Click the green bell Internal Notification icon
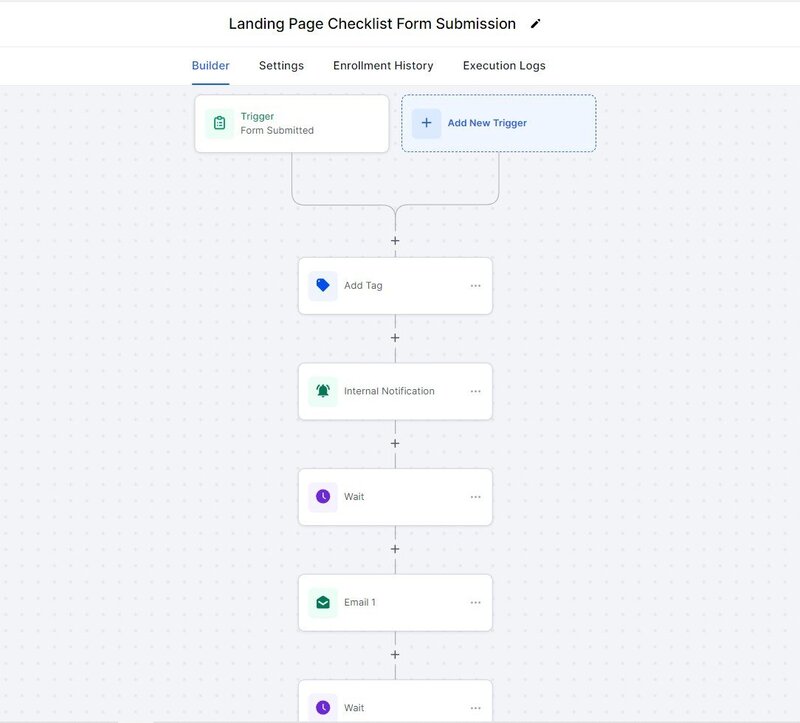 coord(323,391)
